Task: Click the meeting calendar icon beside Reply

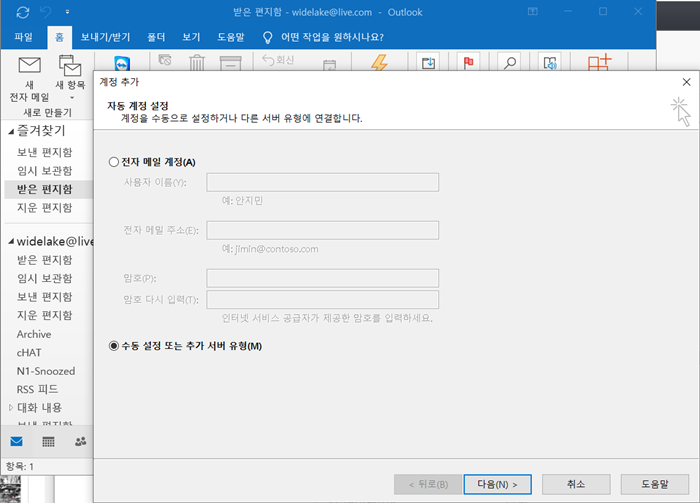Action: tap(329, 65)
